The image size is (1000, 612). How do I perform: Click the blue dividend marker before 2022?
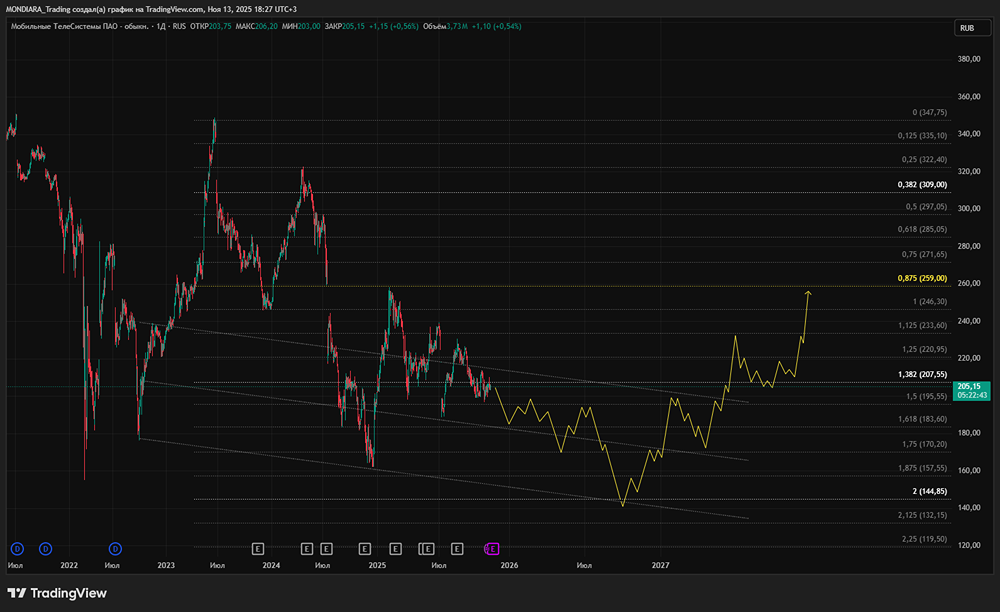pos(45,548)
